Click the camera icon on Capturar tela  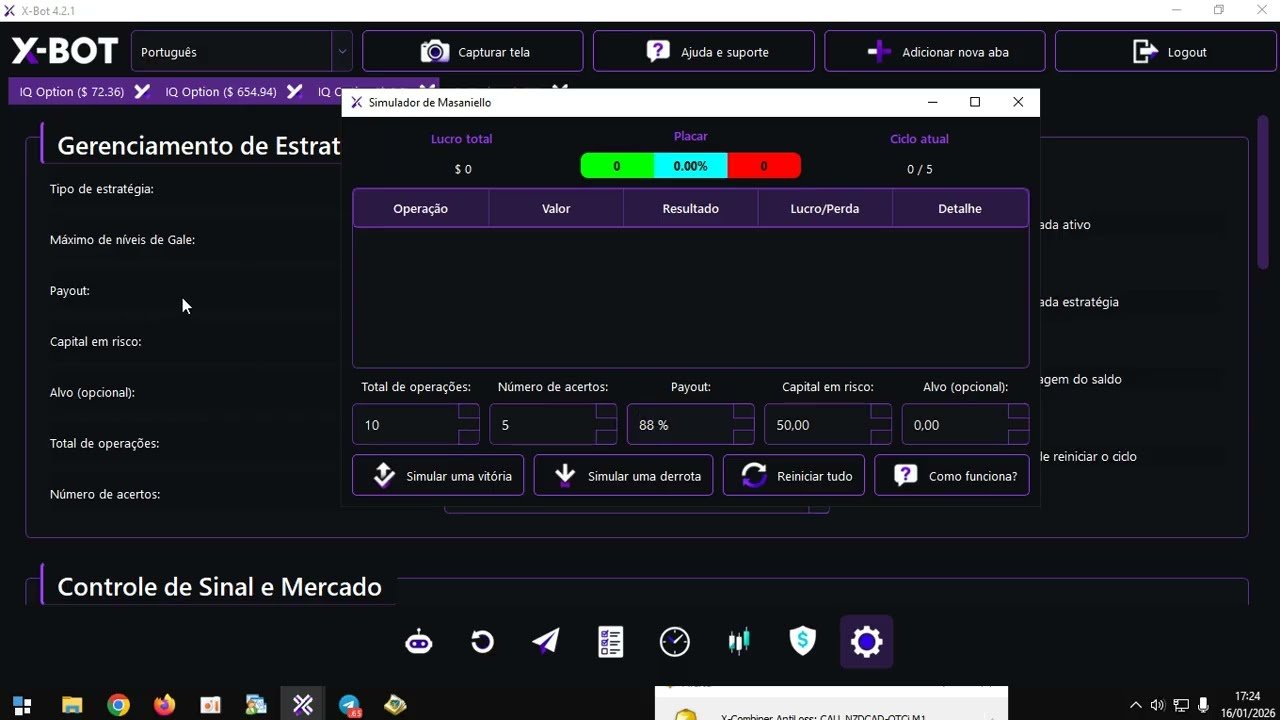click(x=434, y=51)
